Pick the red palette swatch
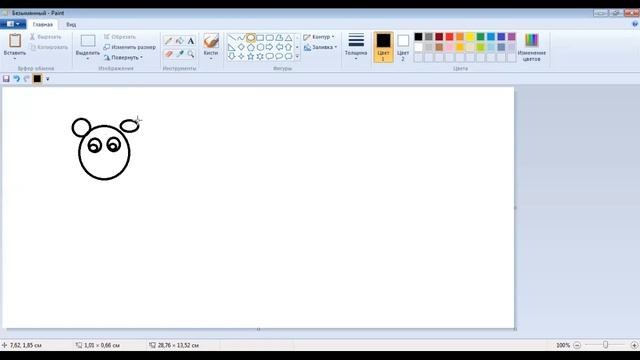 pyautogui.click(x=449, y=37)
